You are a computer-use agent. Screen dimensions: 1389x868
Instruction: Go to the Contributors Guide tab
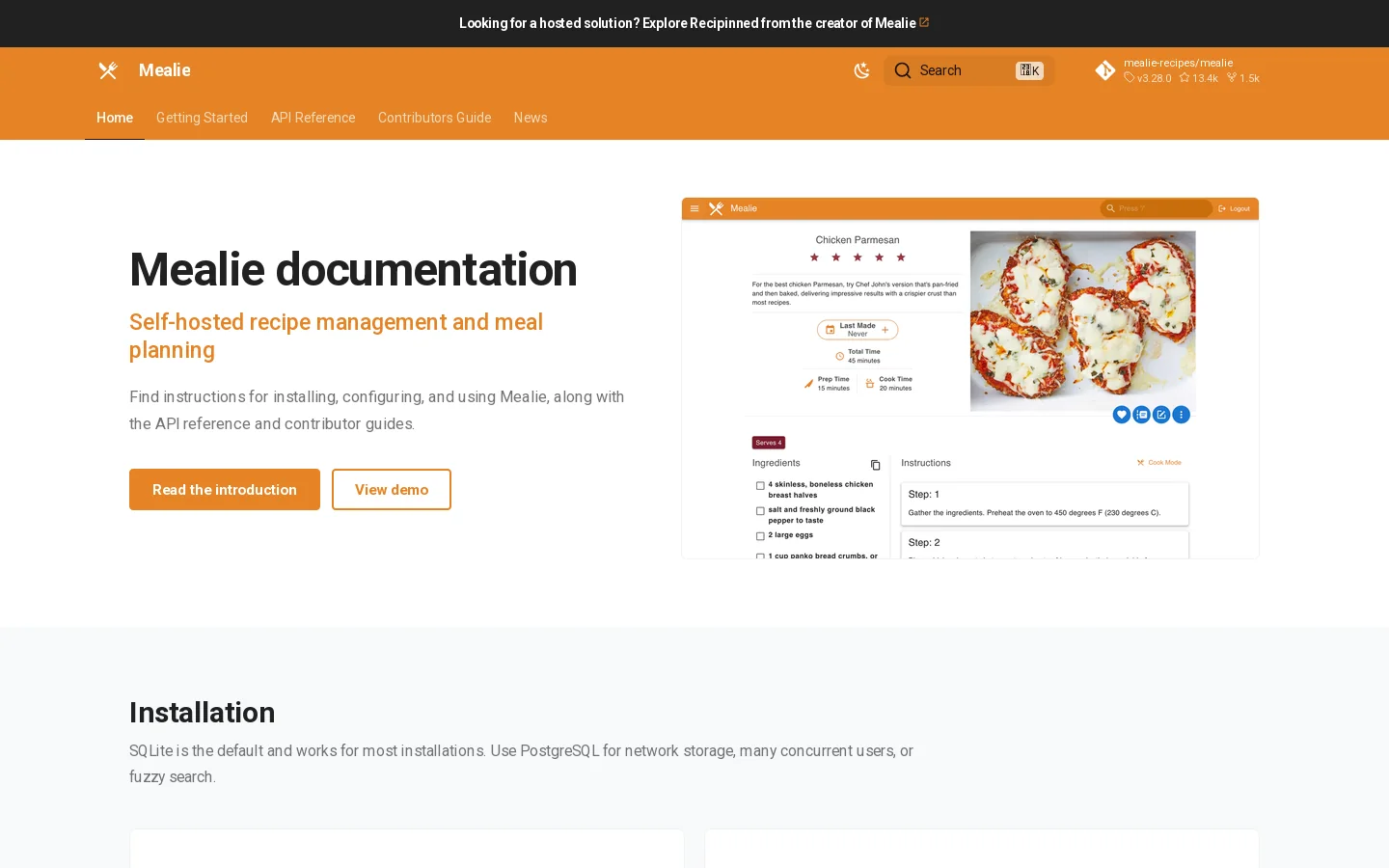(434, 118)
